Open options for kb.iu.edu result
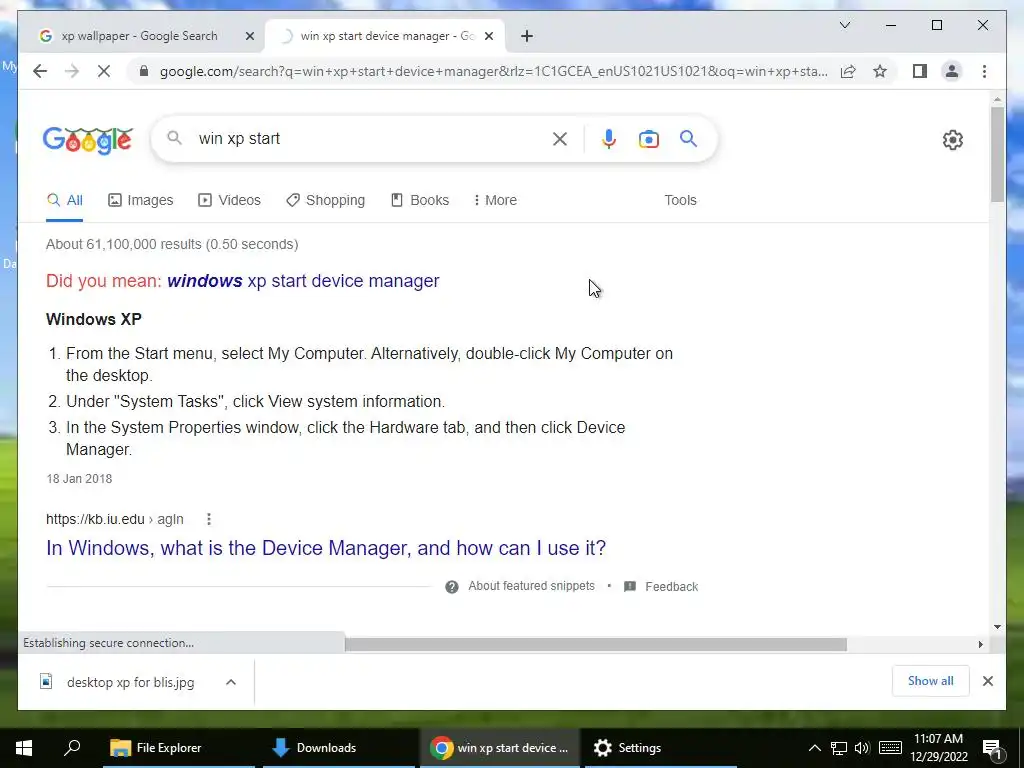Image resolution: width=1024 pixels, height=768 pixels. tap(209, 519)
